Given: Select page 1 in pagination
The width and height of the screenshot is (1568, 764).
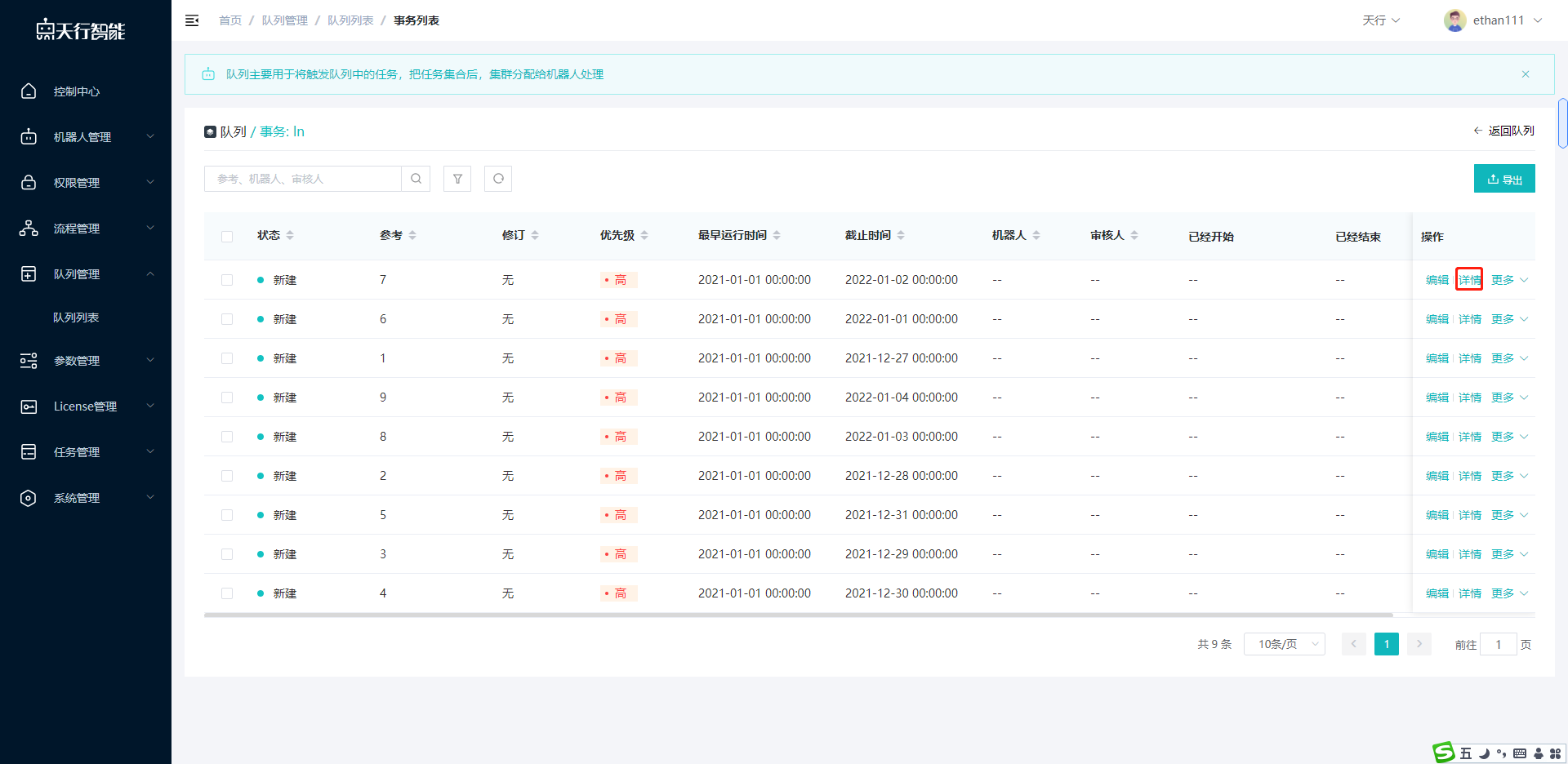Looking at the screenshot, I should (1387, 644).
